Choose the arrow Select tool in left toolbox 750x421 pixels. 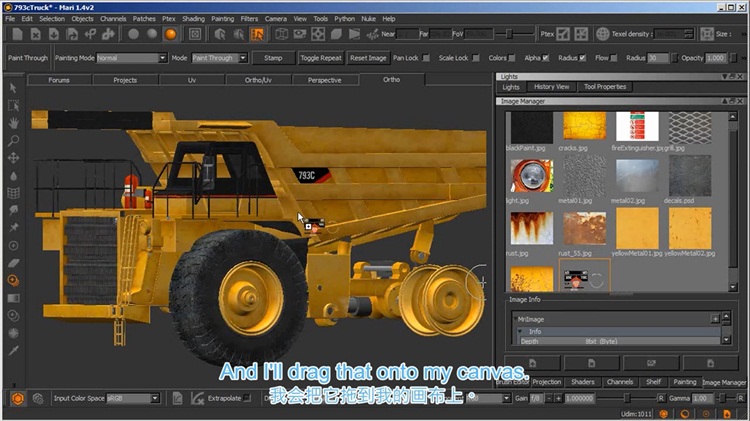coord(13,88)
